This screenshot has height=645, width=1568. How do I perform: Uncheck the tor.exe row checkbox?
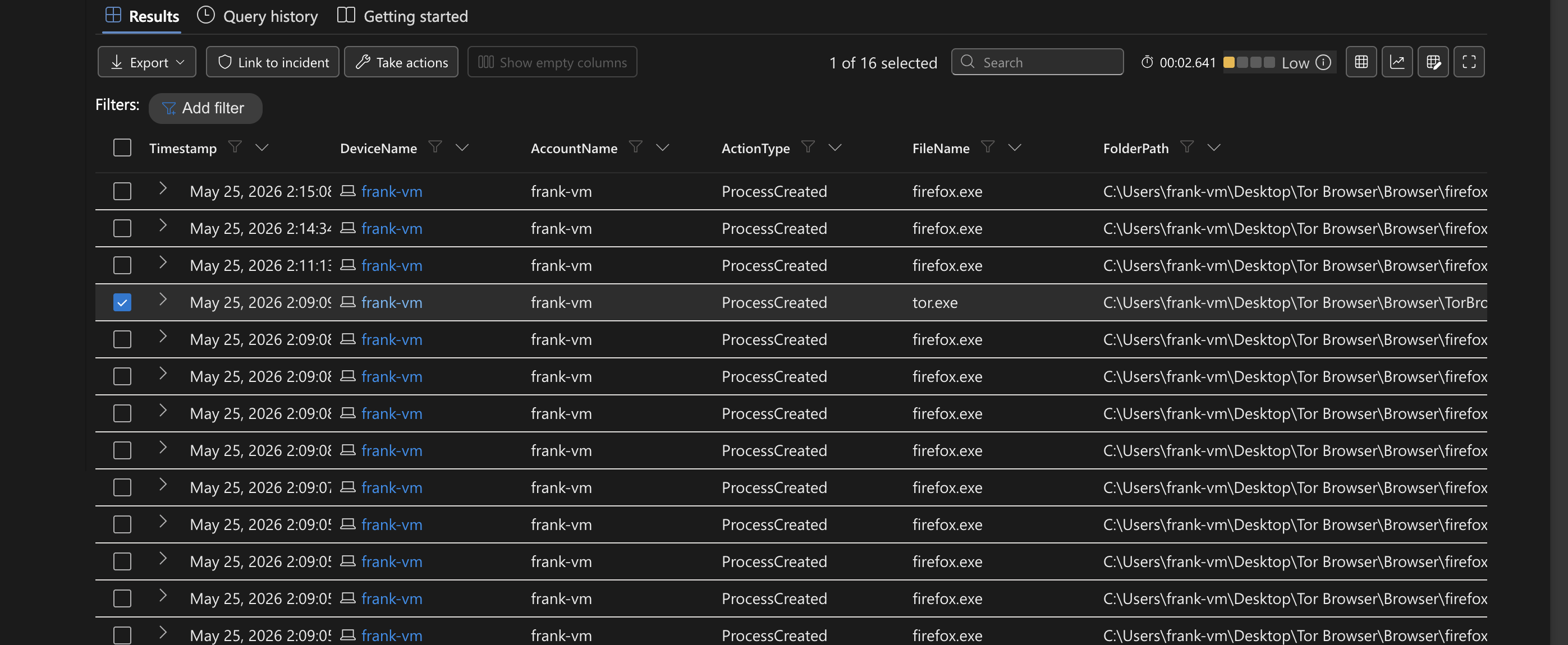click(x=122, y=302)
